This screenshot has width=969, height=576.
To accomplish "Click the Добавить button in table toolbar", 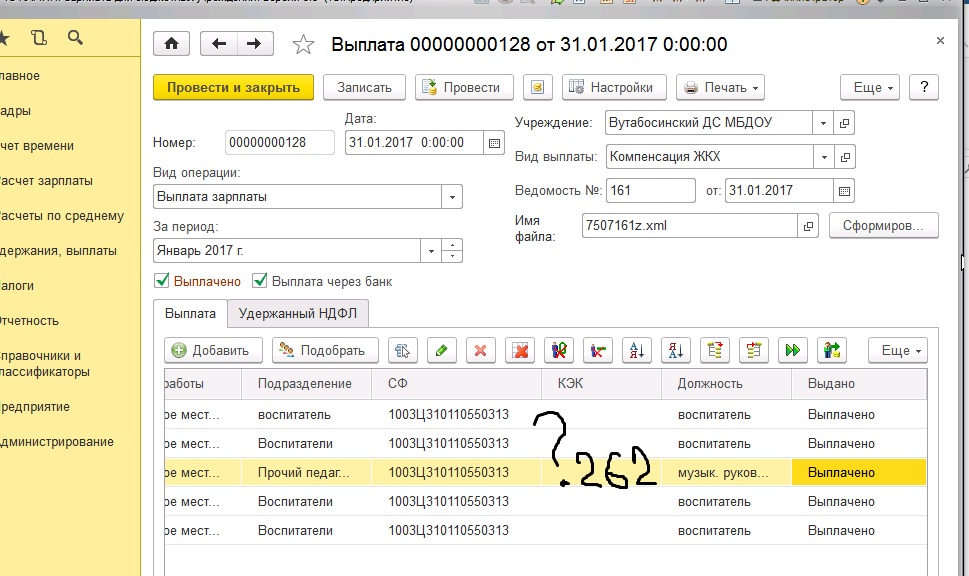I will click(212, 350).
